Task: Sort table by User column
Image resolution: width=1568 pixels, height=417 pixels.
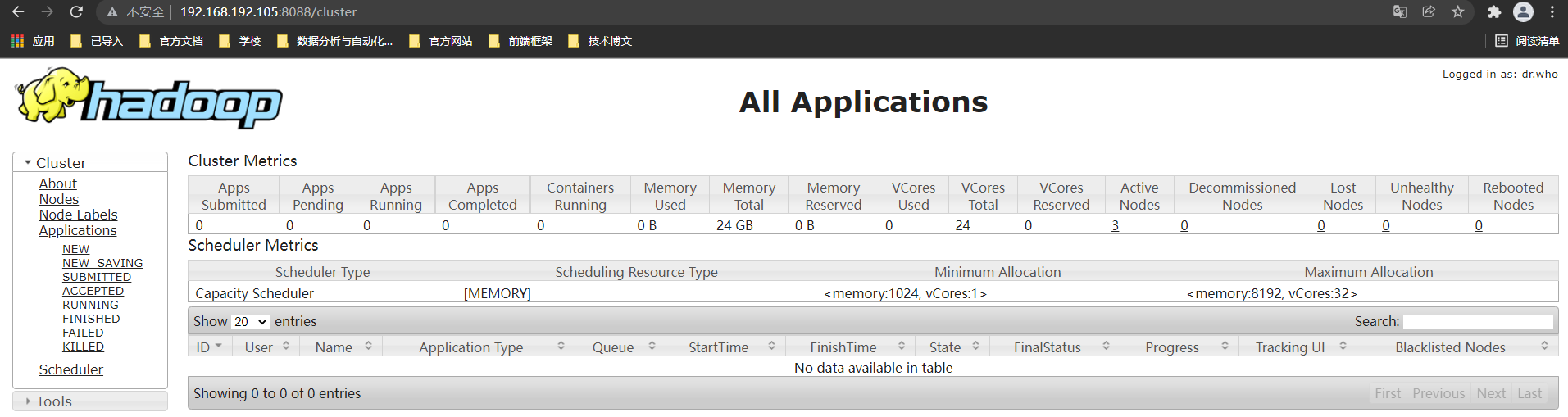Action: click(267, 347)
